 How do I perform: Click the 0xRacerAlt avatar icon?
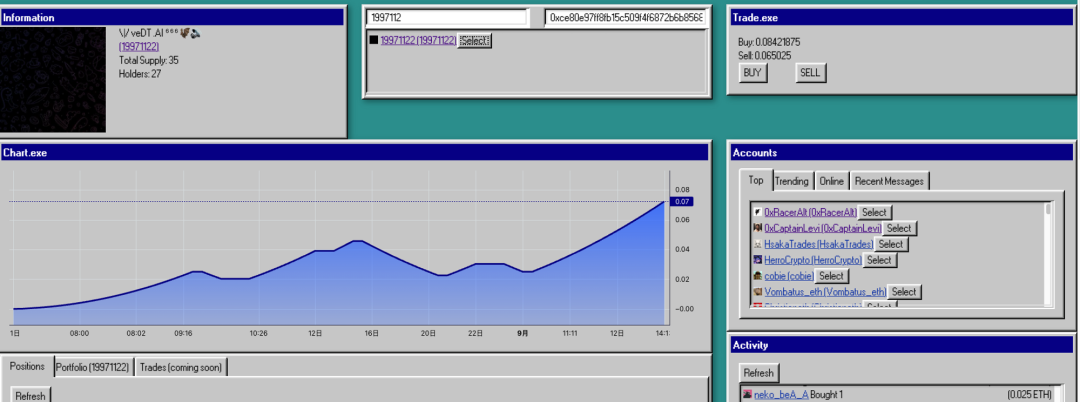[x=758, y=213]
